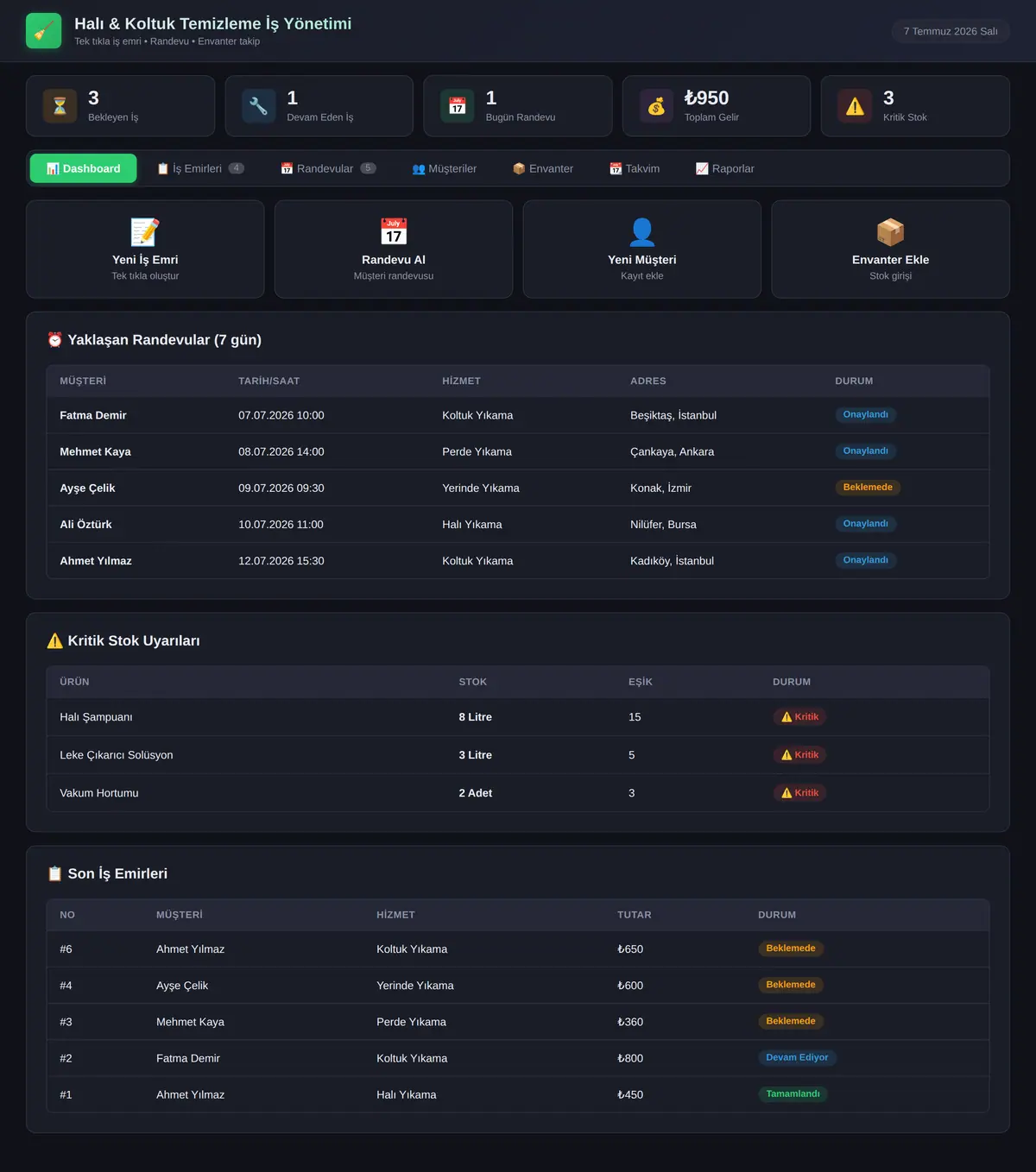Click the hourglass icon for Bekleyen İş

click(x=60, y=106)
